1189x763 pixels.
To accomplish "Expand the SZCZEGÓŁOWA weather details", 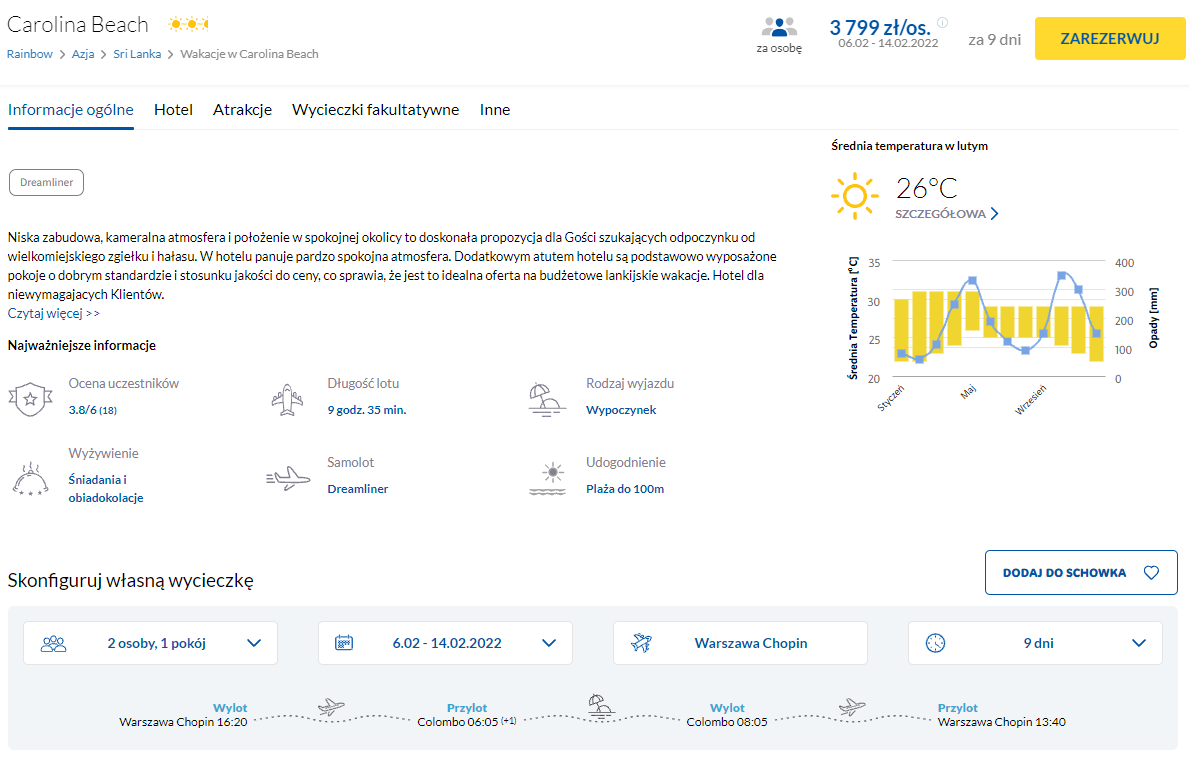I will (946, 214).
